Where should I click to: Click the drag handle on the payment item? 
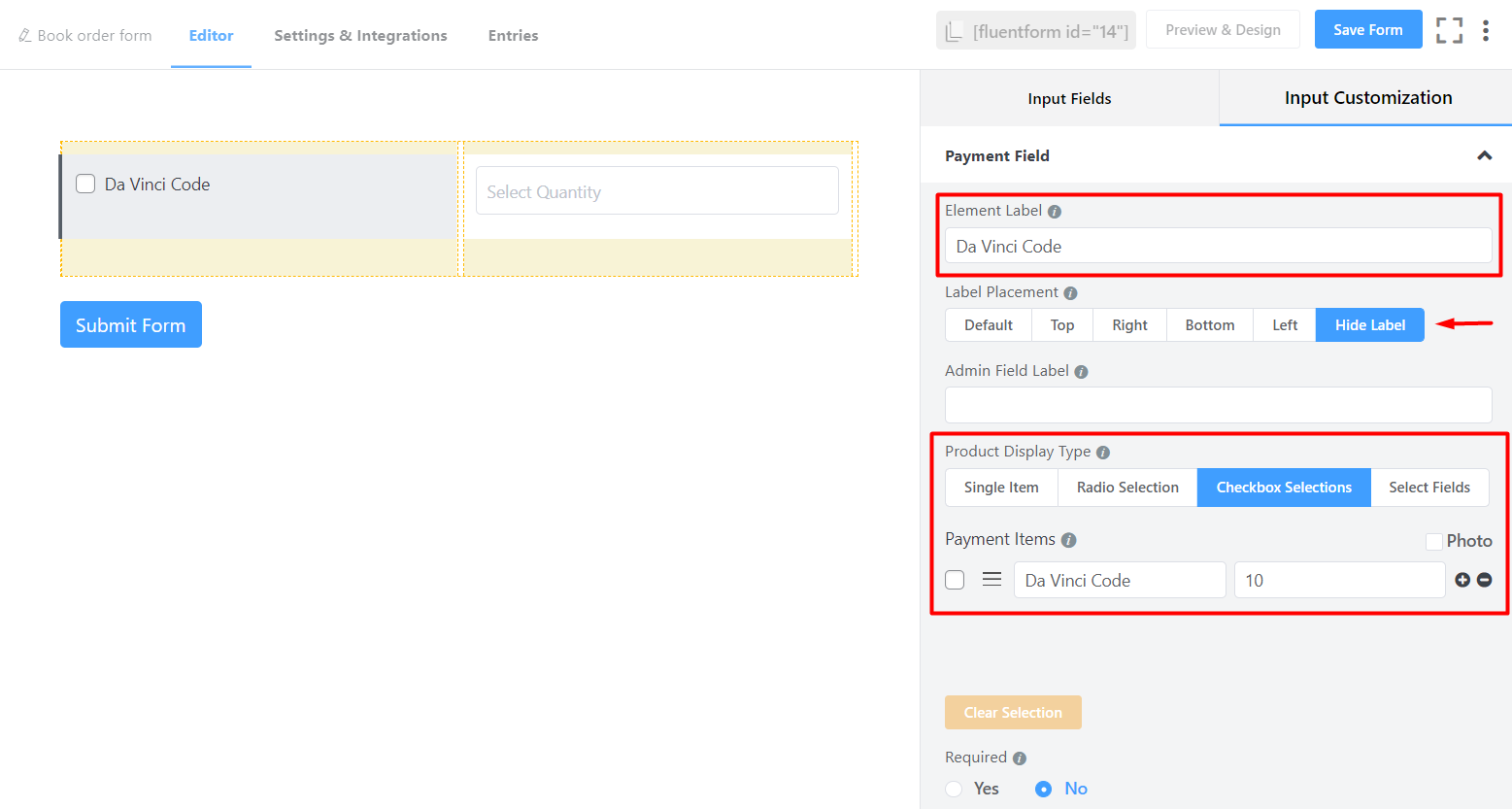pos(991,579)
